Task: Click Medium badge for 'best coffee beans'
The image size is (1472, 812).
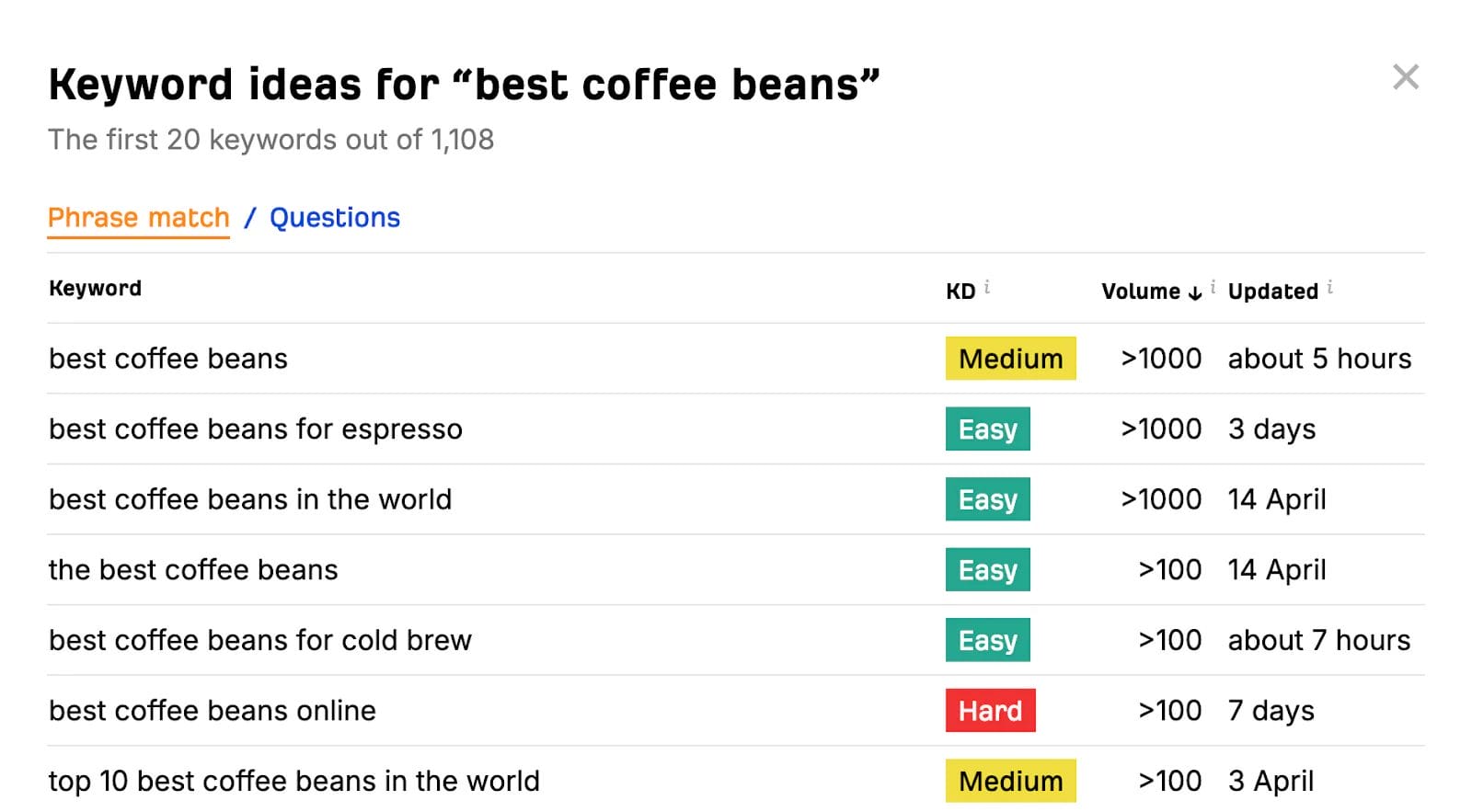Action: [x=1010, y=359]
